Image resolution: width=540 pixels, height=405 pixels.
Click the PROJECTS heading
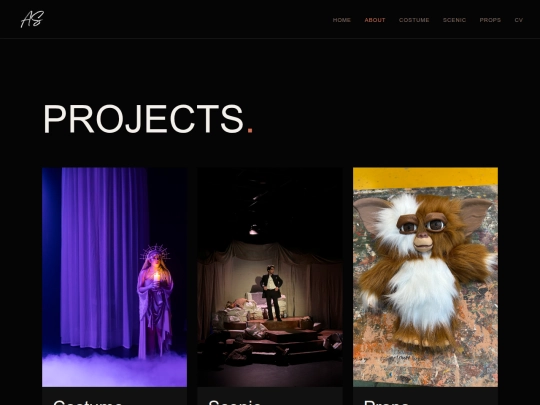[x=148, y=119]
